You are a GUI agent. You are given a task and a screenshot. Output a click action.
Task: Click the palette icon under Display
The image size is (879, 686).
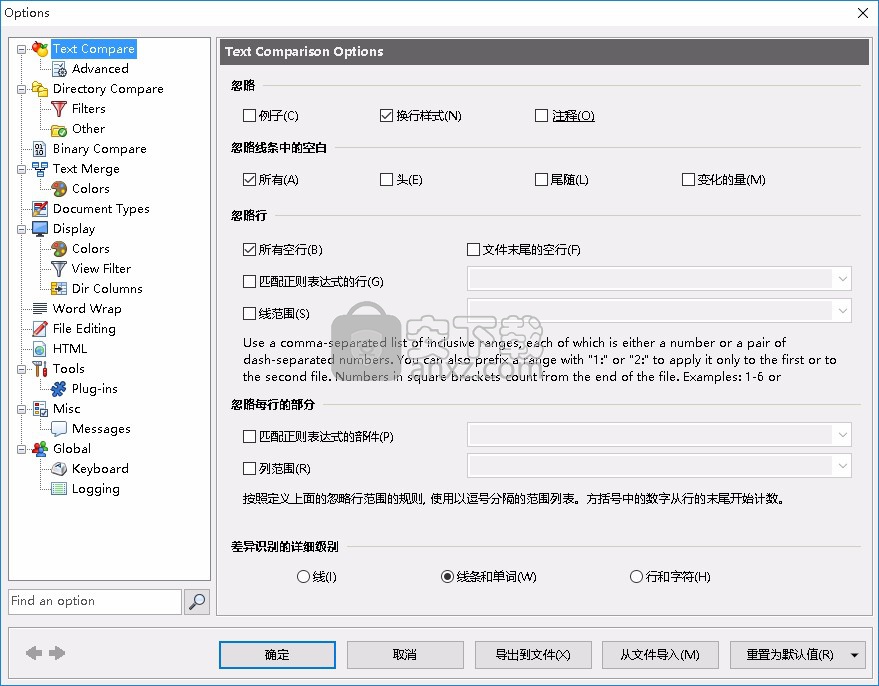point(59,249)
